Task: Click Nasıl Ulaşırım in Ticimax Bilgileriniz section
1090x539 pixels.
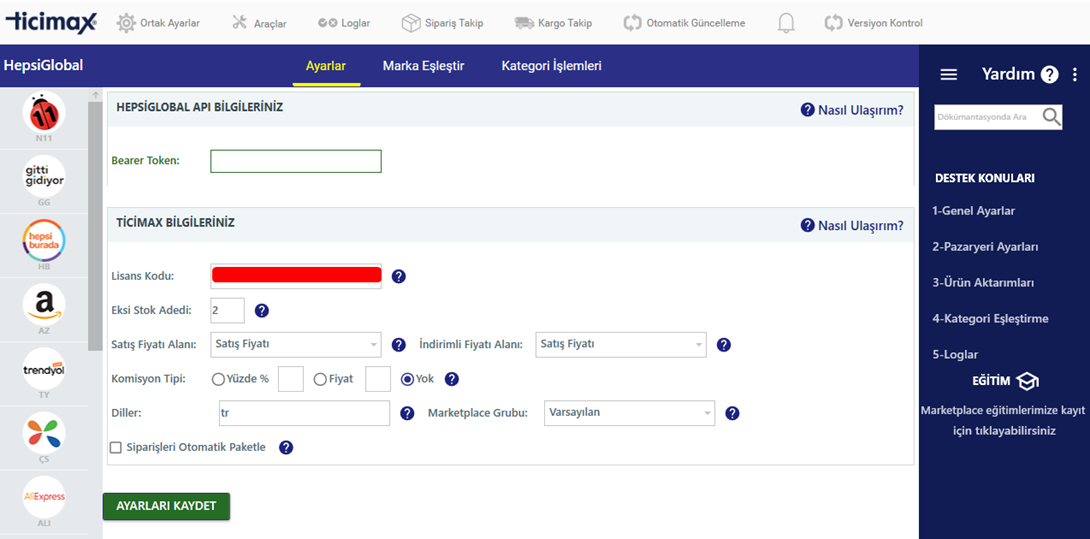Action: click(x=852, y=225)
